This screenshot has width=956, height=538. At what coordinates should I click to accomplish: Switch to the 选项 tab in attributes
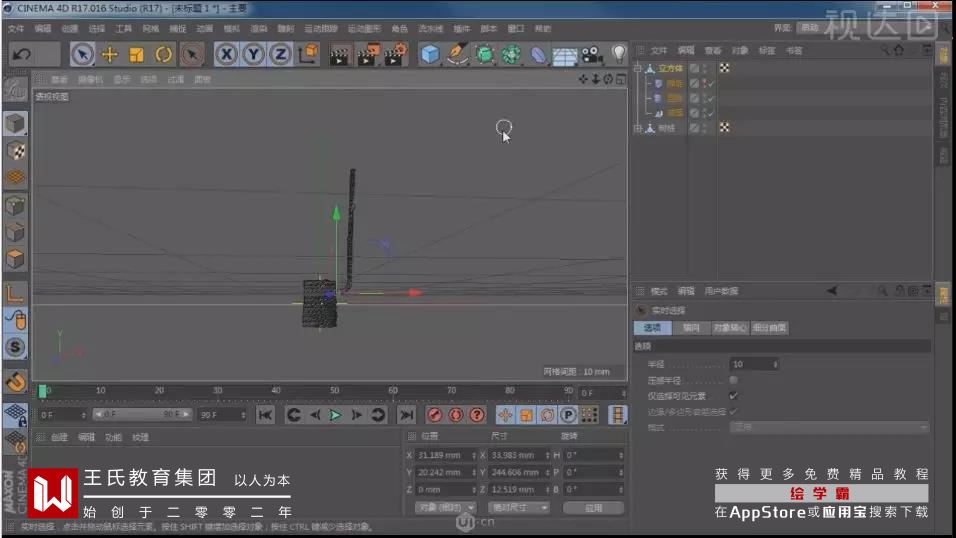point(652,328)
